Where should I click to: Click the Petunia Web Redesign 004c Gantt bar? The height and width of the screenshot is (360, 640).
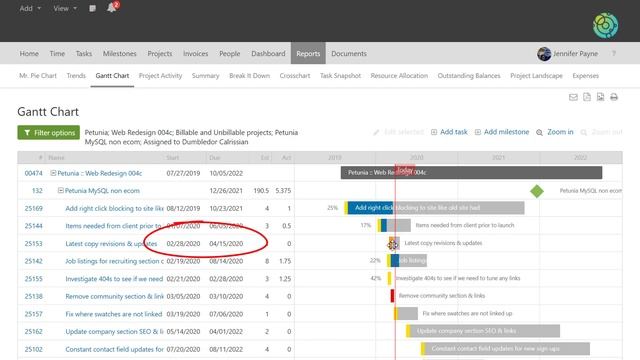click(x=471, y=172)
